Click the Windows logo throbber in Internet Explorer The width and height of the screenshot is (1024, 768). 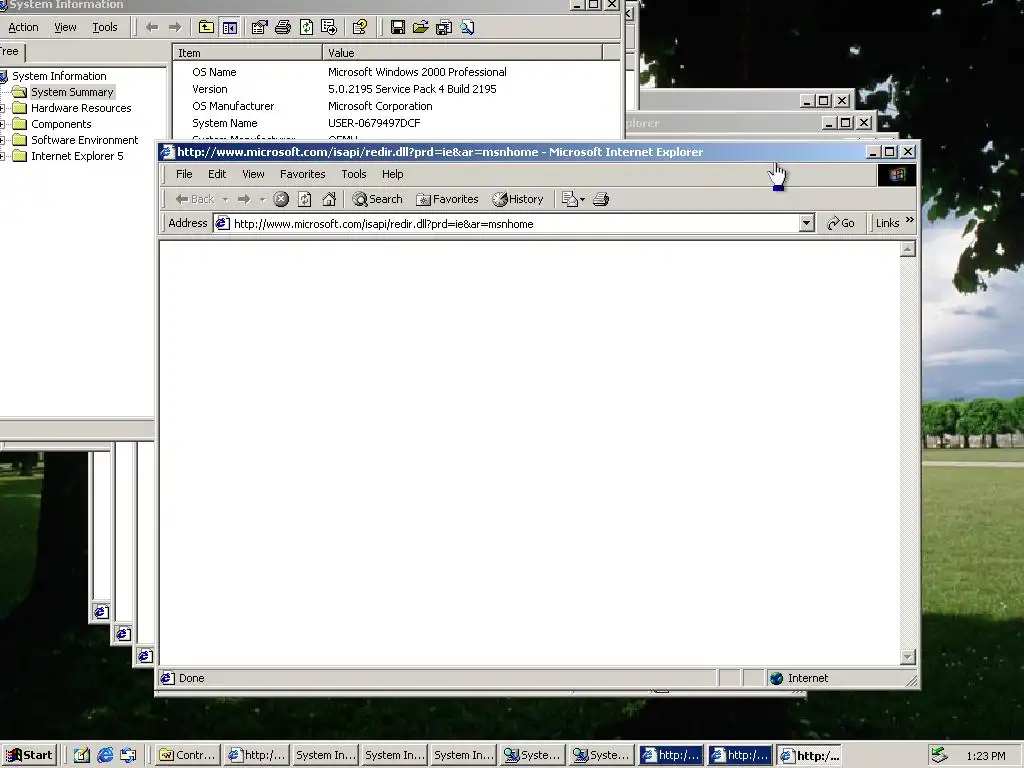(897, 175)
